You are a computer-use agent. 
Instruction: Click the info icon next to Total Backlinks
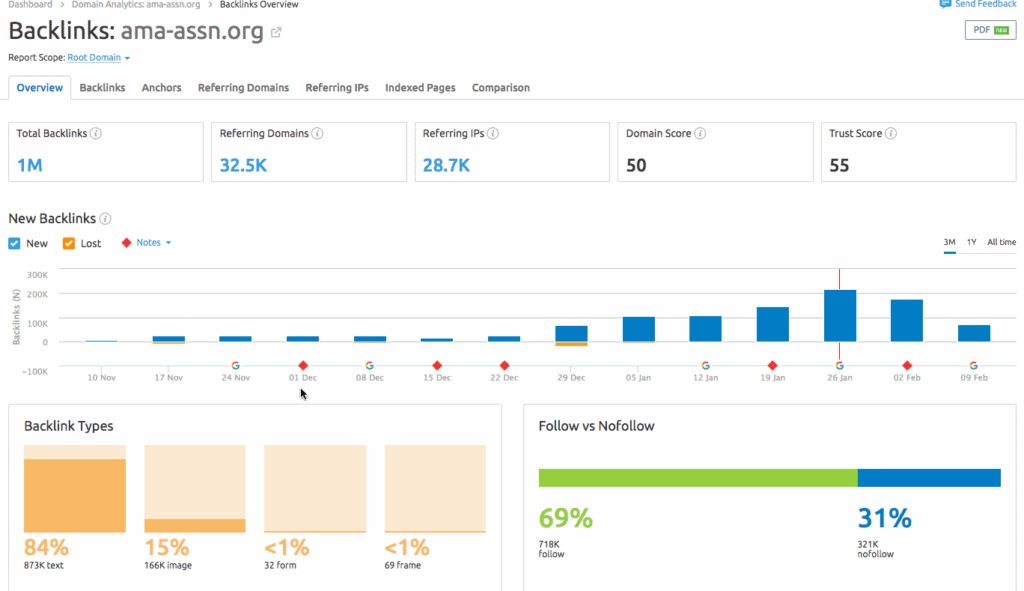(x=96, y=133)
